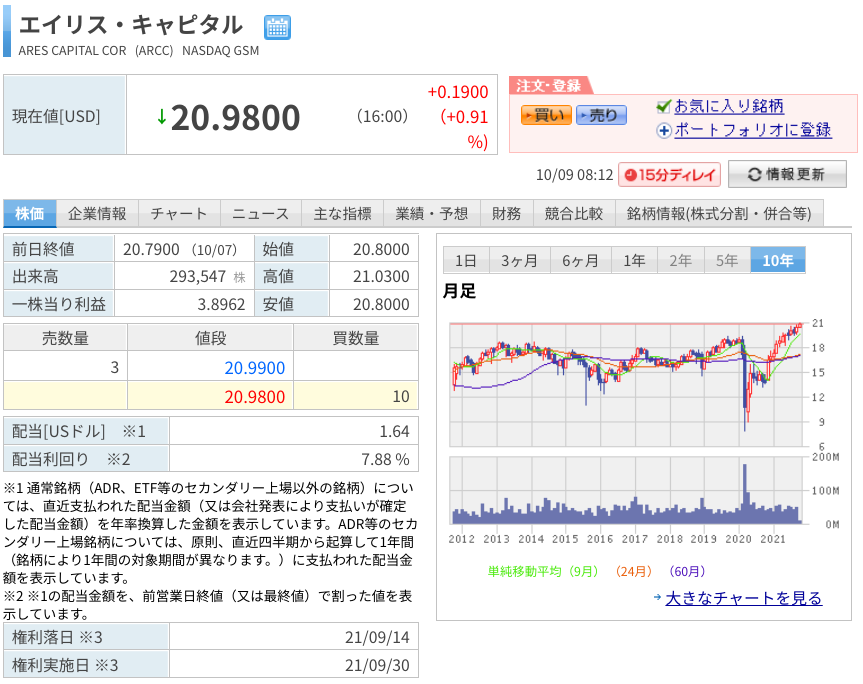
Task: Open the 業績・予想 tab
Action: 432,214
